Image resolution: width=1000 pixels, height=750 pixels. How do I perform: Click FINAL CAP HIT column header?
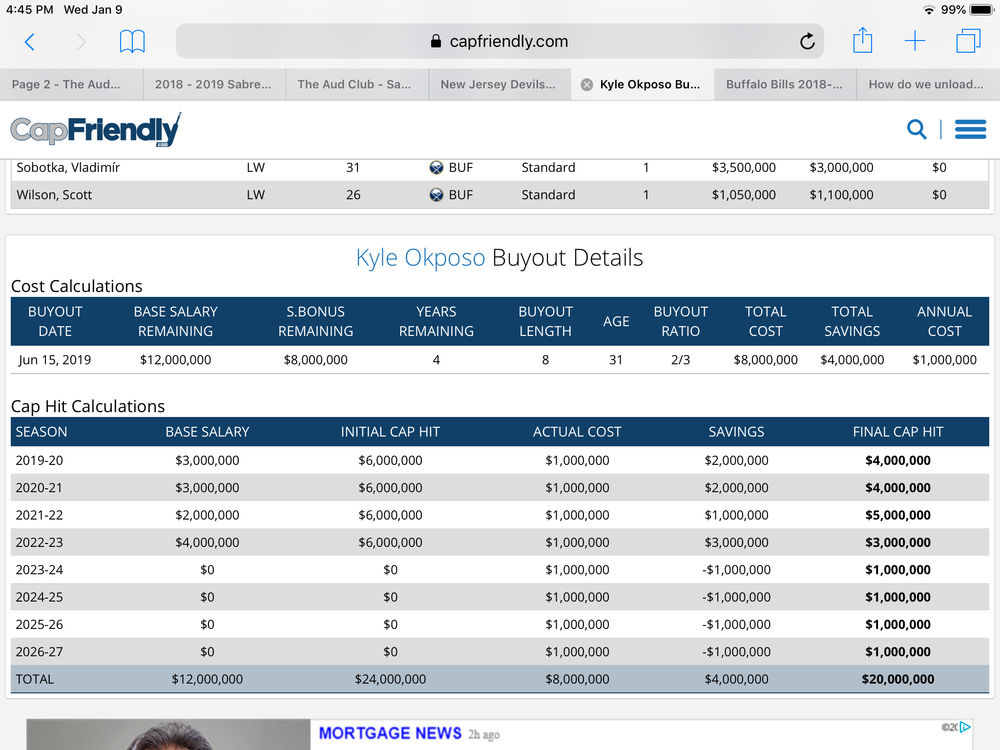point(898,432)
